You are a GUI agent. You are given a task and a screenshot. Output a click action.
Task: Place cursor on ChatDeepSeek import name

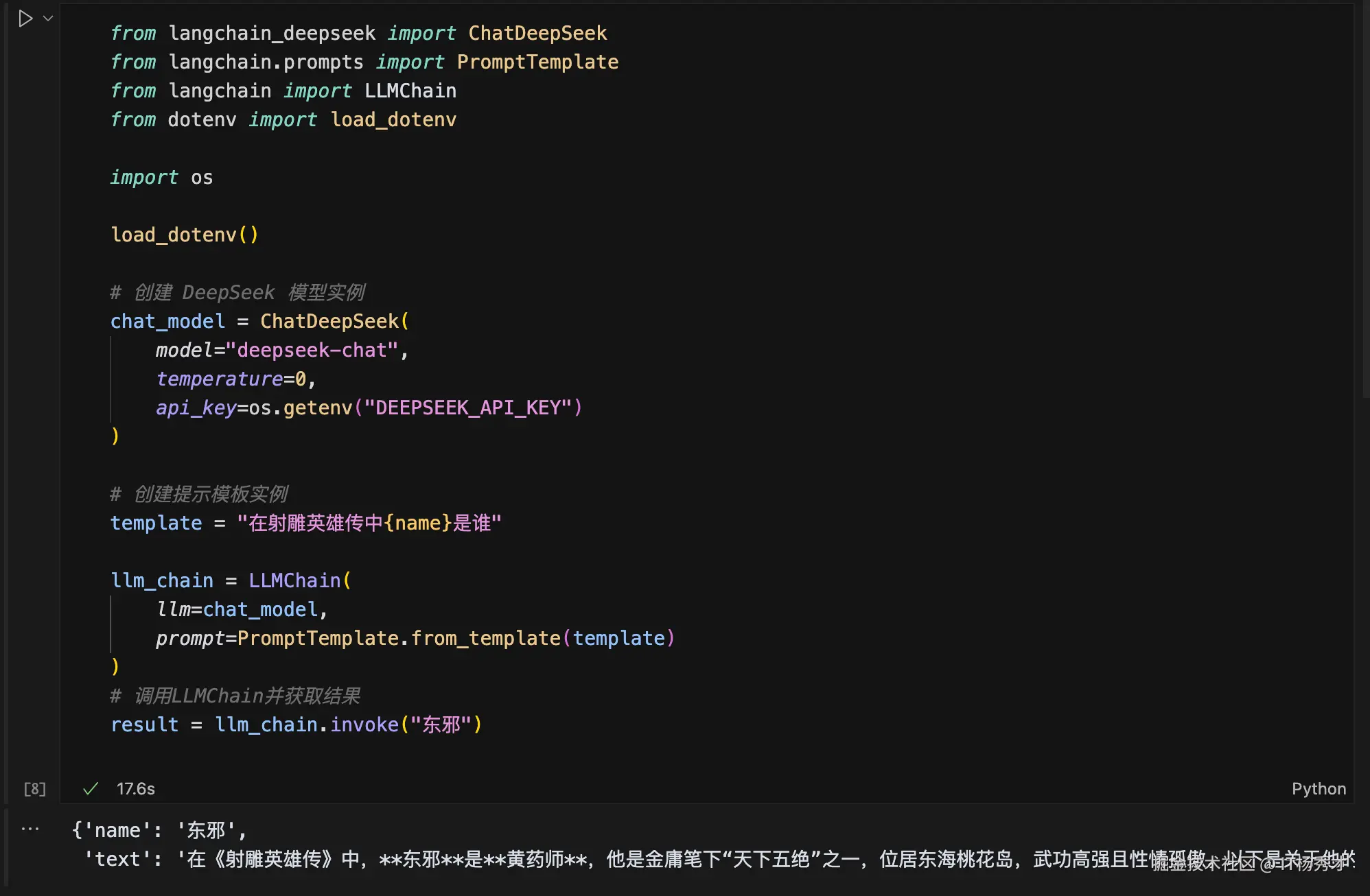[537, 33]
